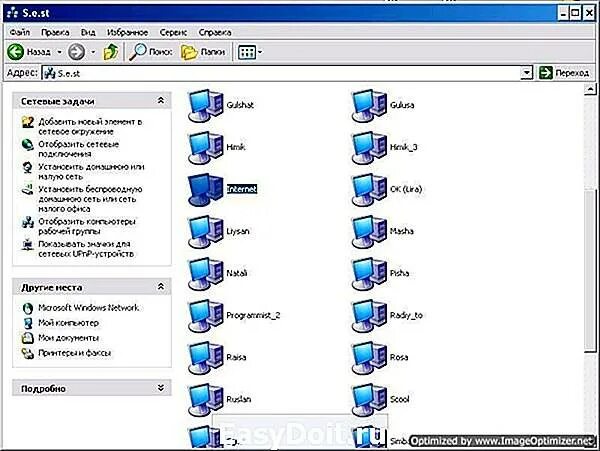Image resolution: width=600 pixels, height=451 pixels.
Task: Click Установить домашнюю или малую сеть
Action: click(x=91, y=172)
